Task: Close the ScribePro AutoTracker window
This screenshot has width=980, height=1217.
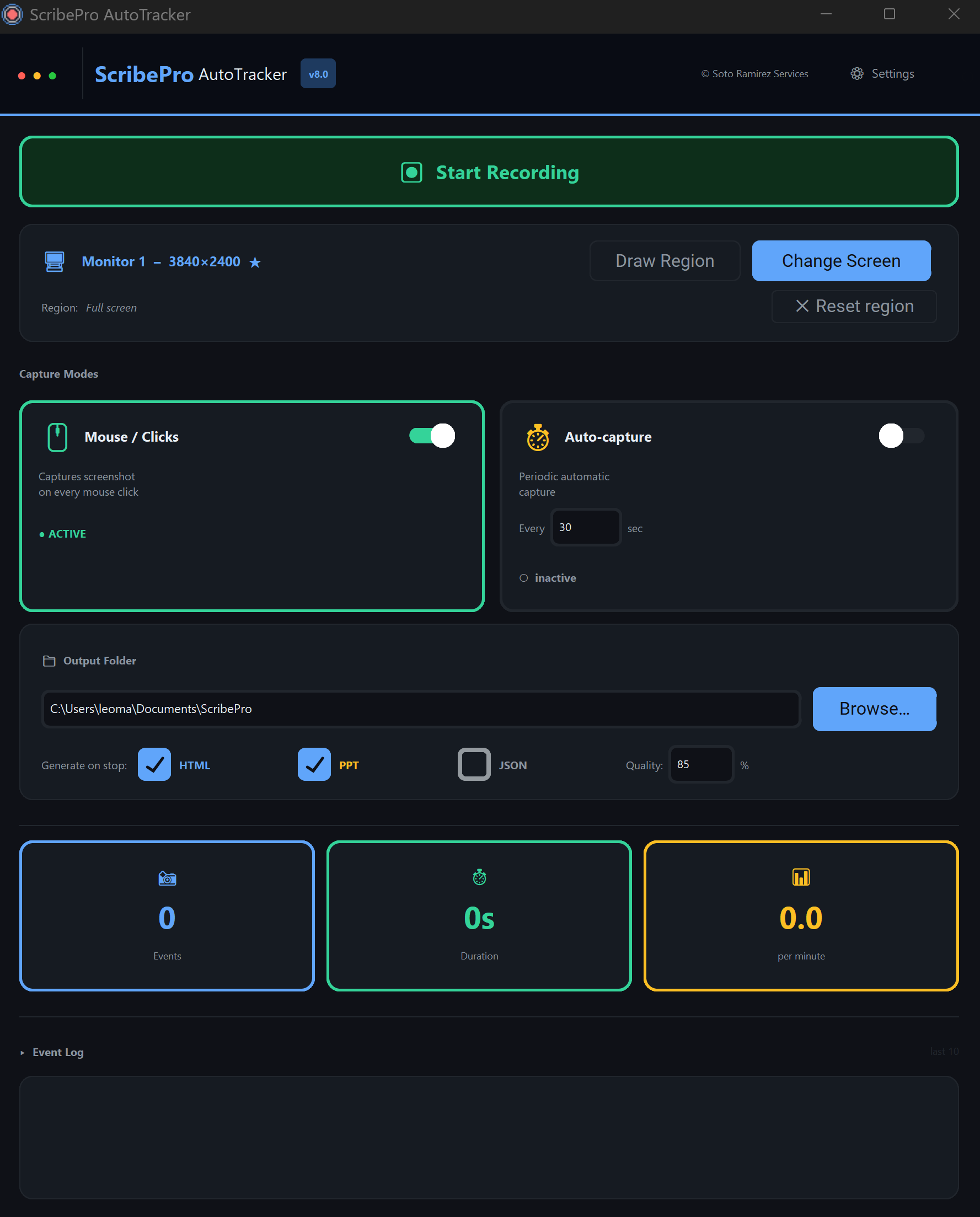Action: [x=954, y=14]
